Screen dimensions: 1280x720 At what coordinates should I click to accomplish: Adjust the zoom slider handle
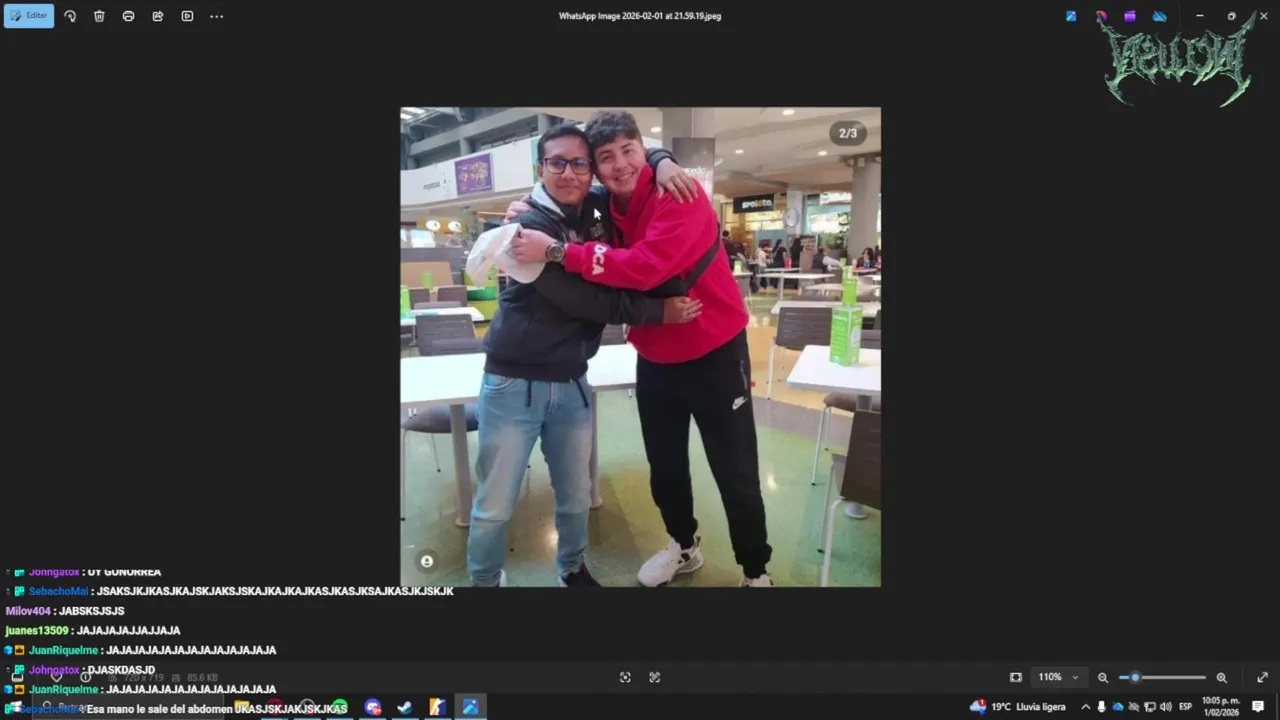point(1135,677)
